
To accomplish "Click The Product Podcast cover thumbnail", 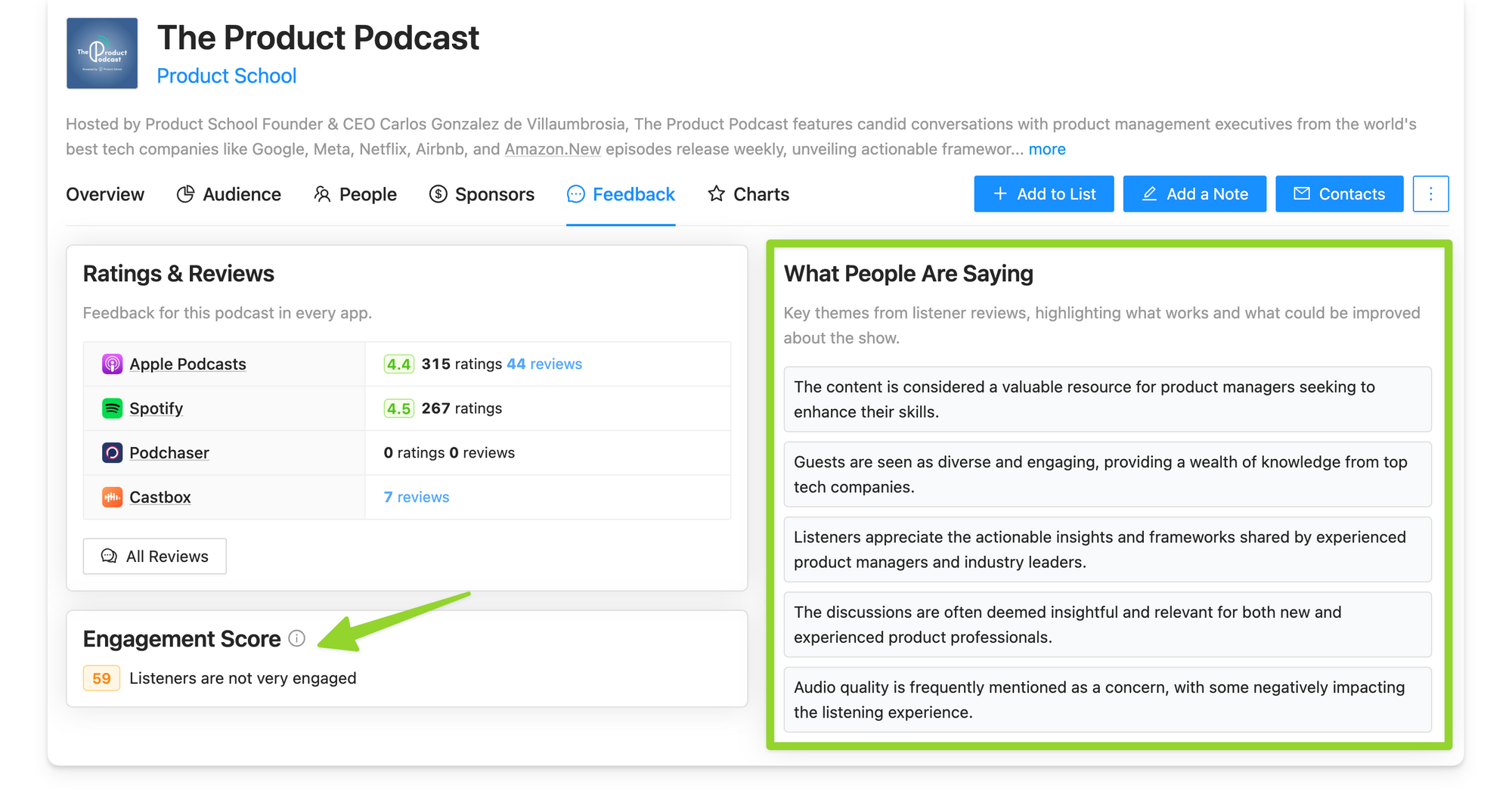I will 102,53.
